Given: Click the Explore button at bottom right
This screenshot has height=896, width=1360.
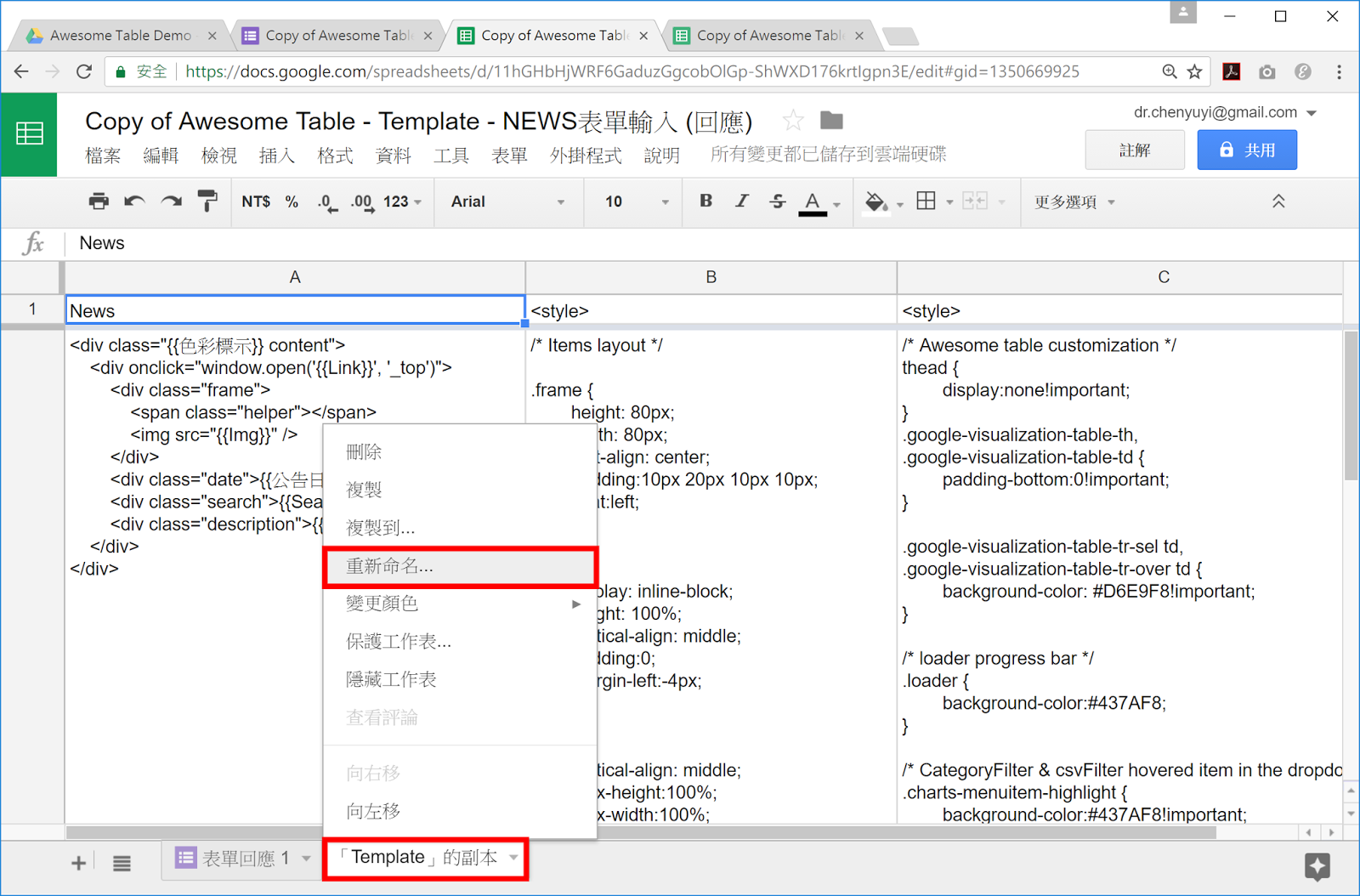Looking at the screenshot, I should pos(1317,866).
